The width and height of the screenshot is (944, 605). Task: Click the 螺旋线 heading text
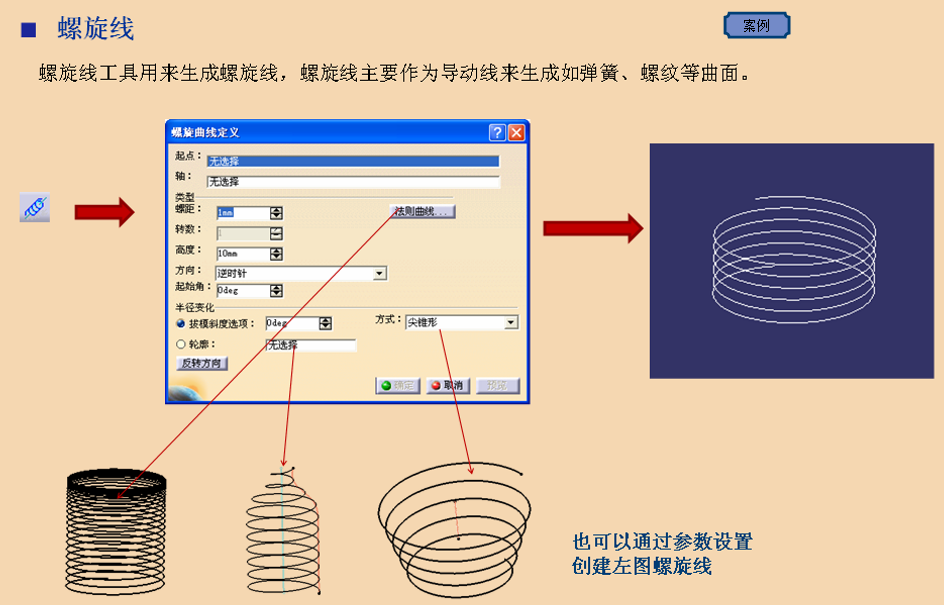[95, 28]
